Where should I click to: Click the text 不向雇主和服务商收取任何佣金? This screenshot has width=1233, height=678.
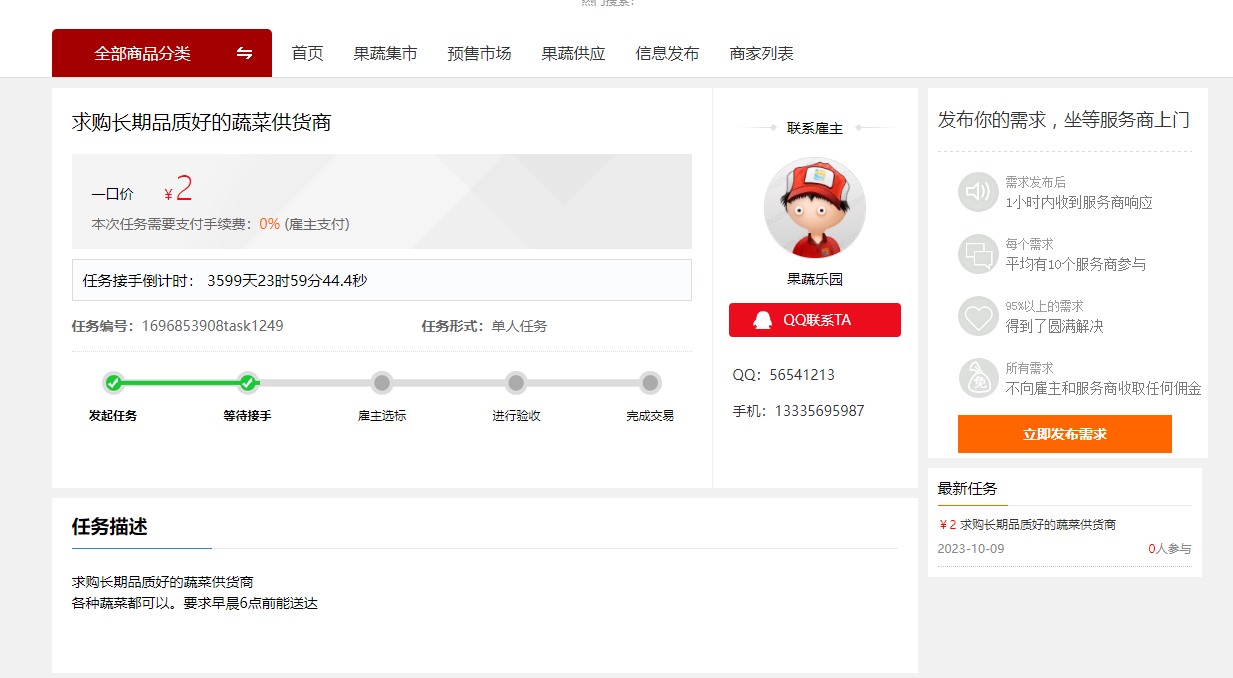tap(1103, 388)
